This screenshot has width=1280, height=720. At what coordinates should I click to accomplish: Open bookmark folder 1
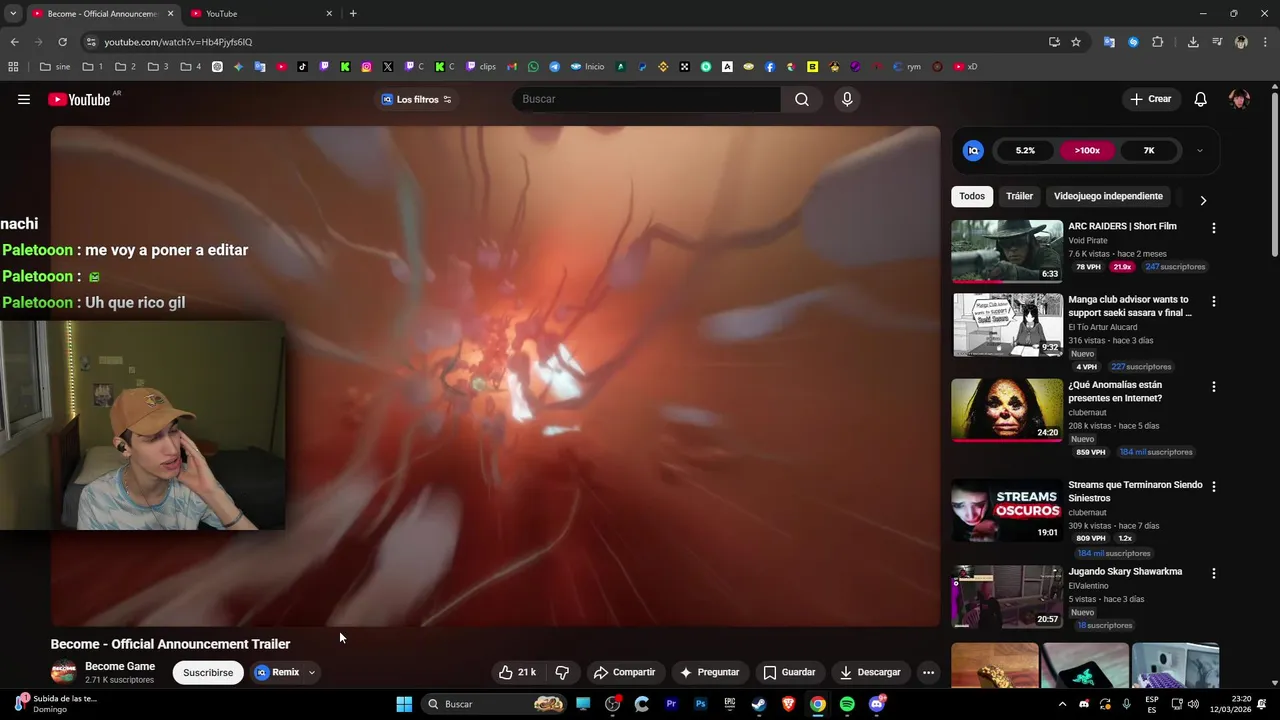(93, 67)
